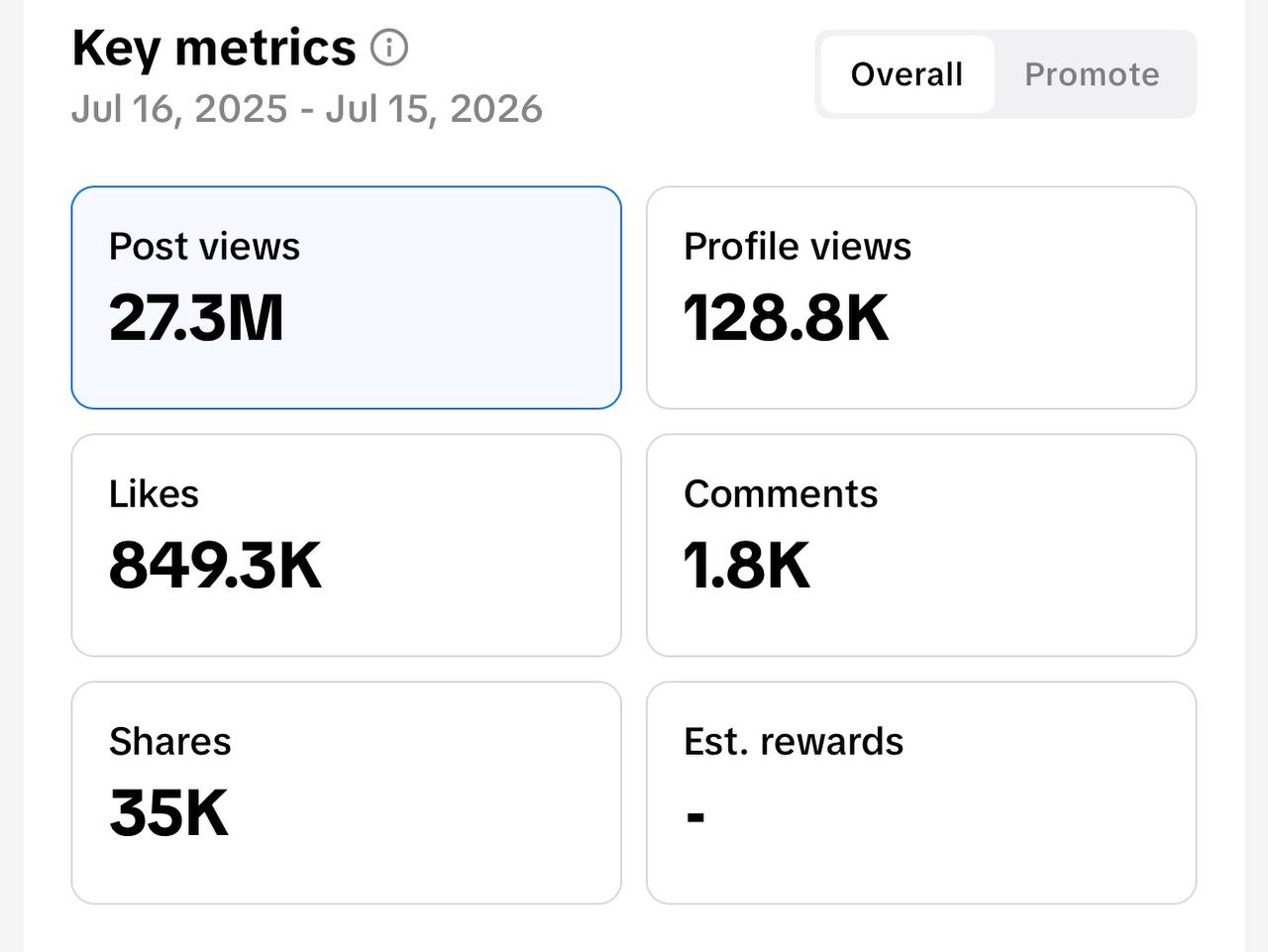
Task: Tap the 1.8K comments figure
Action: [747, 566]
